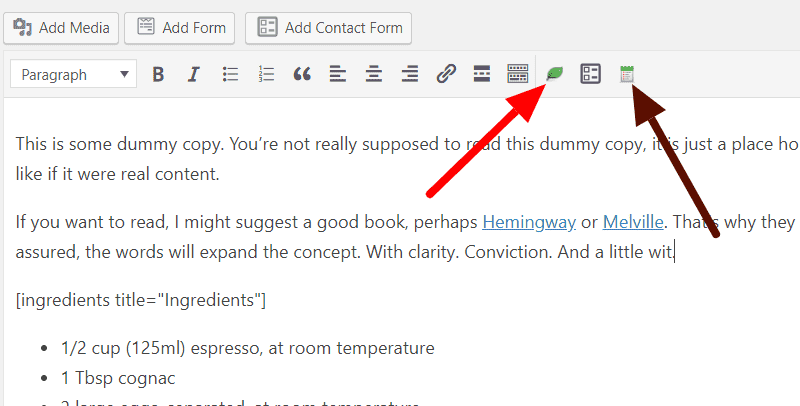Image resolution: width=800 pixels, height=406 pixels.
Task: Click the green leaf shortcode icon
Action: 555,74
